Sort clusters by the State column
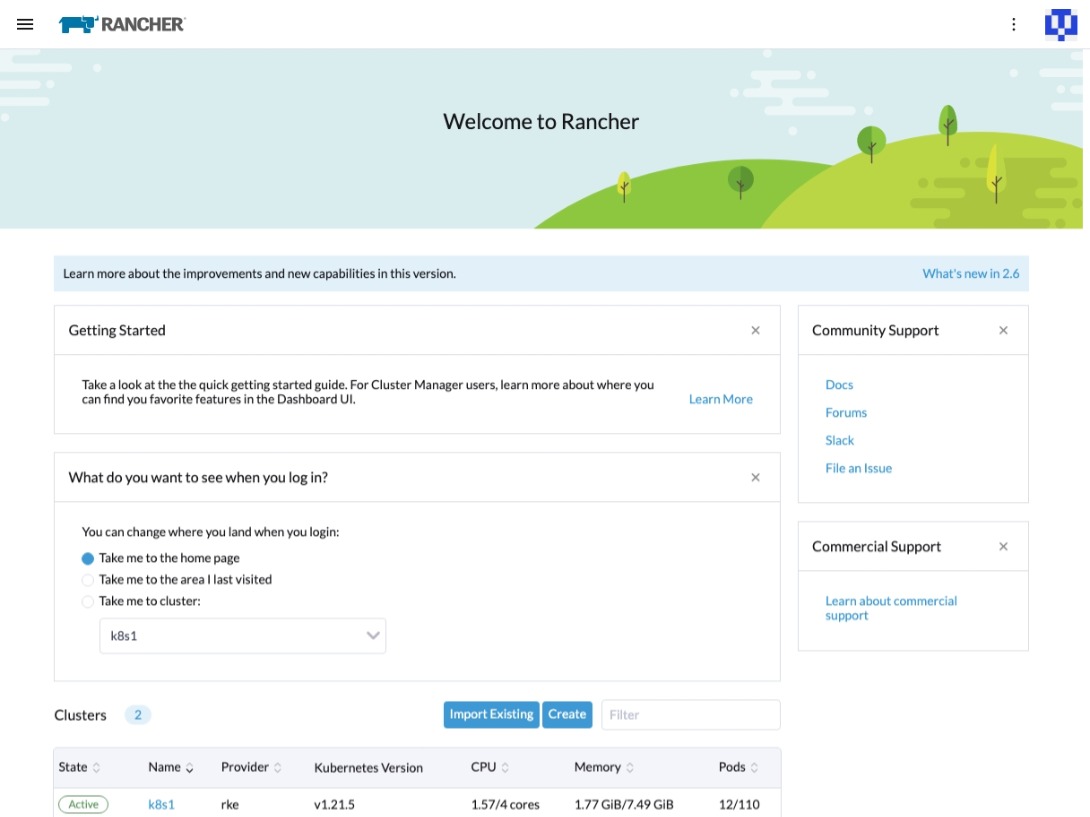Image resolution: width=1090 pixels, height=817 pixels. (x=79, y=767)
